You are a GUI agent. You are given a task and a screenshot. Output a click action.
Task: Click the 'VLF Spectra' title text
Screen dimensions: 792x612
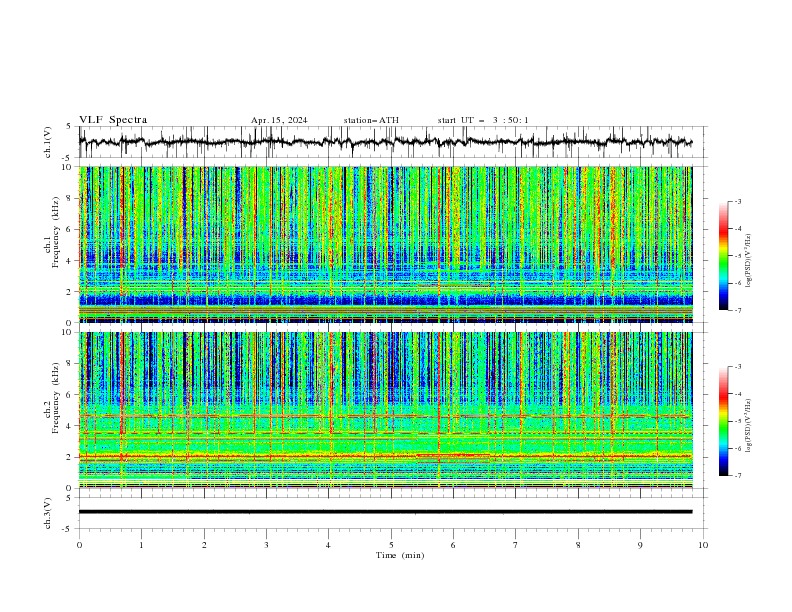[113, 120]
